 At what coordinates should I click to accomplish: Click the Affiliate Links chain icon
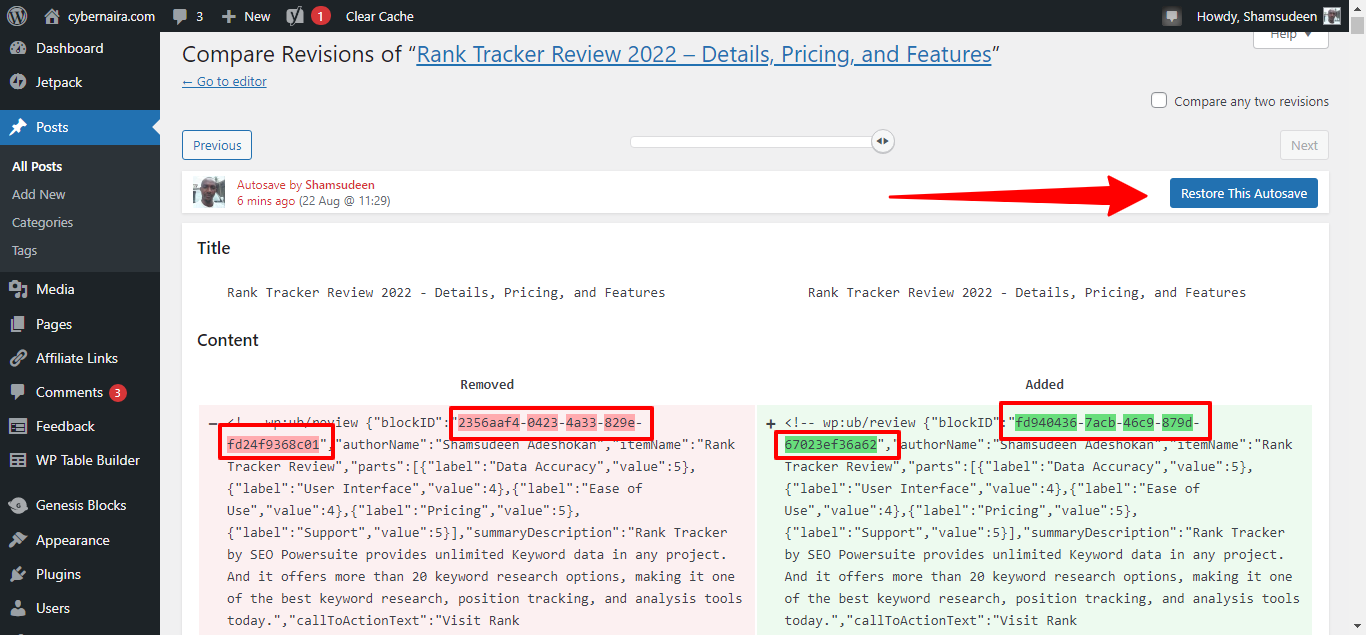click(x=18, y=358)
